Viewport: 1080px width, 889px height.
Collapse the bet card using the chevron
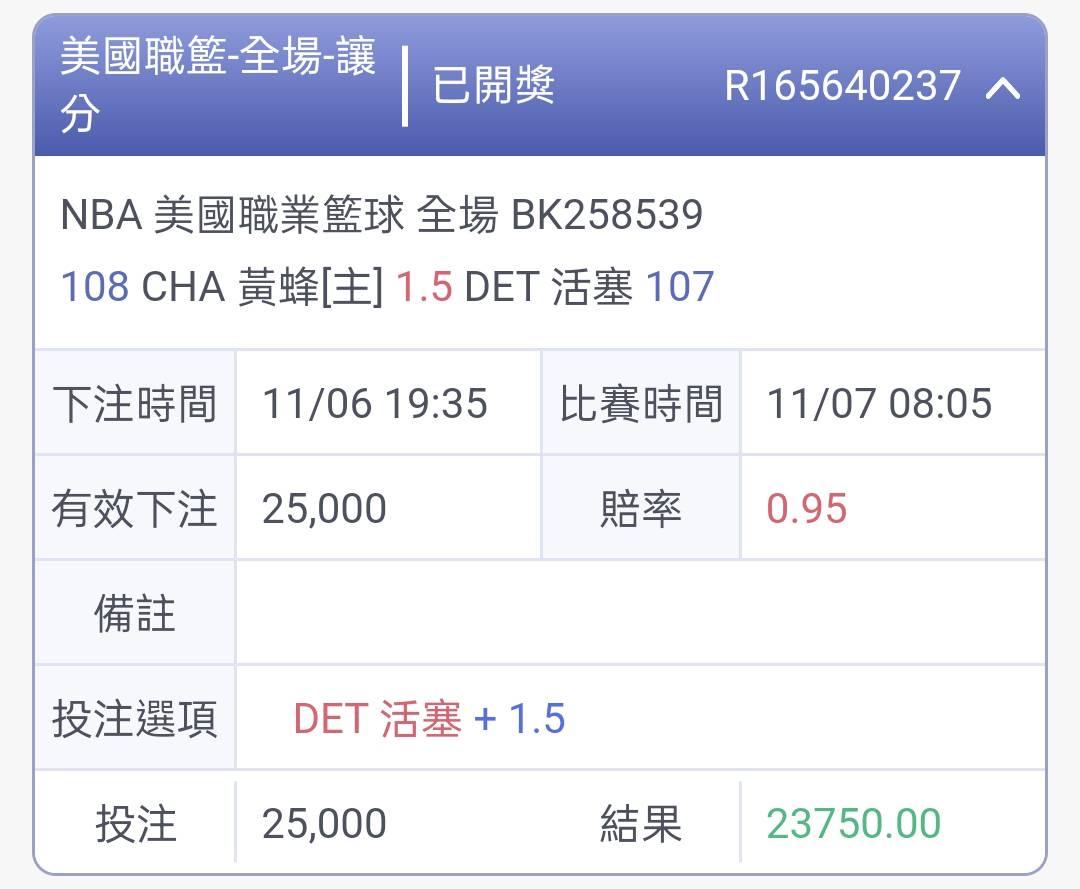point(1002,88)
